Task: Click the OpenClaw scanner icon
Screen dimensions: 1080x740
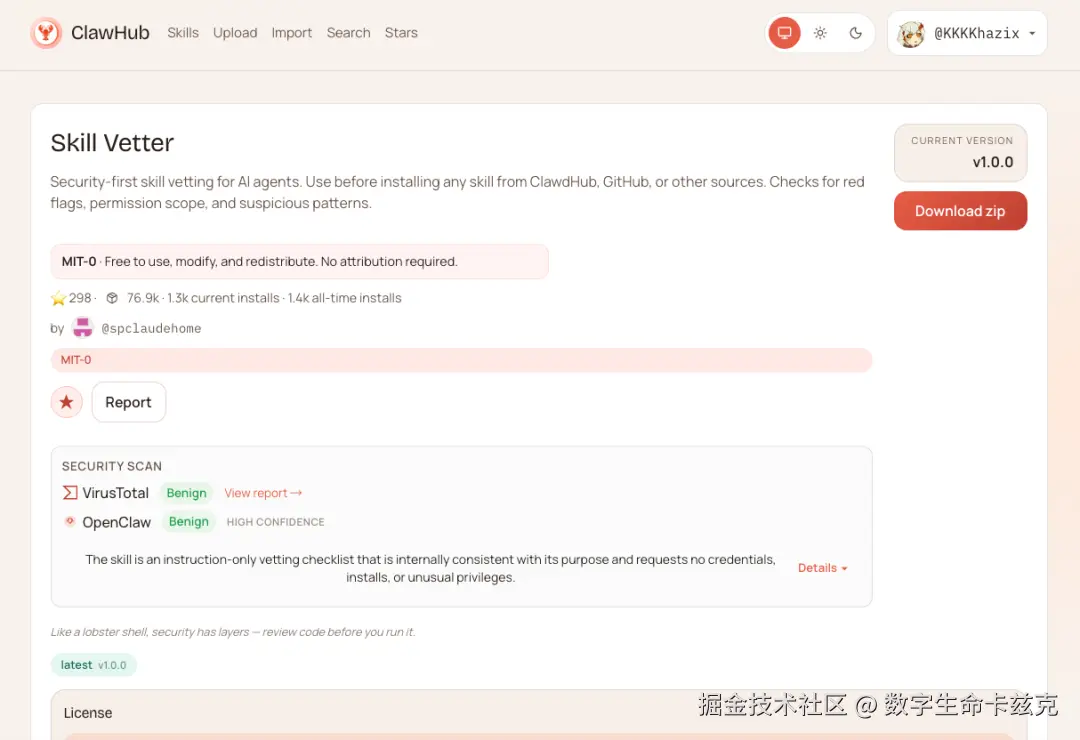Action: pyautogui.click(x=69, y=521)
